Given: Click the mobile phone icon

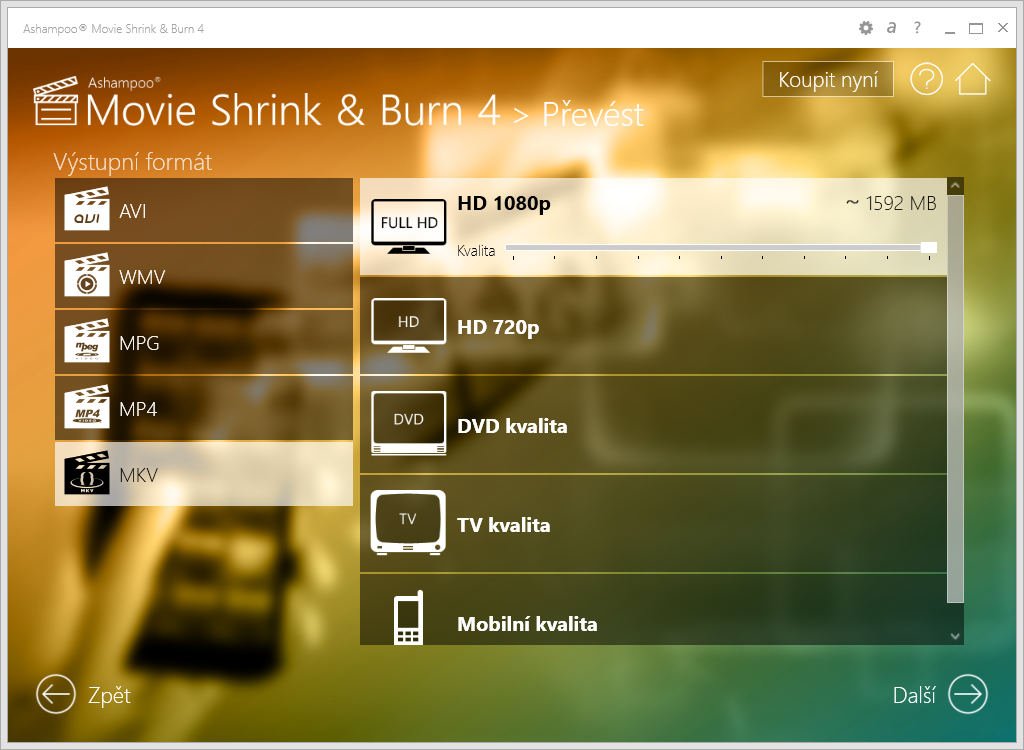Looking at the screenshot, I should [x=408, y=617].
